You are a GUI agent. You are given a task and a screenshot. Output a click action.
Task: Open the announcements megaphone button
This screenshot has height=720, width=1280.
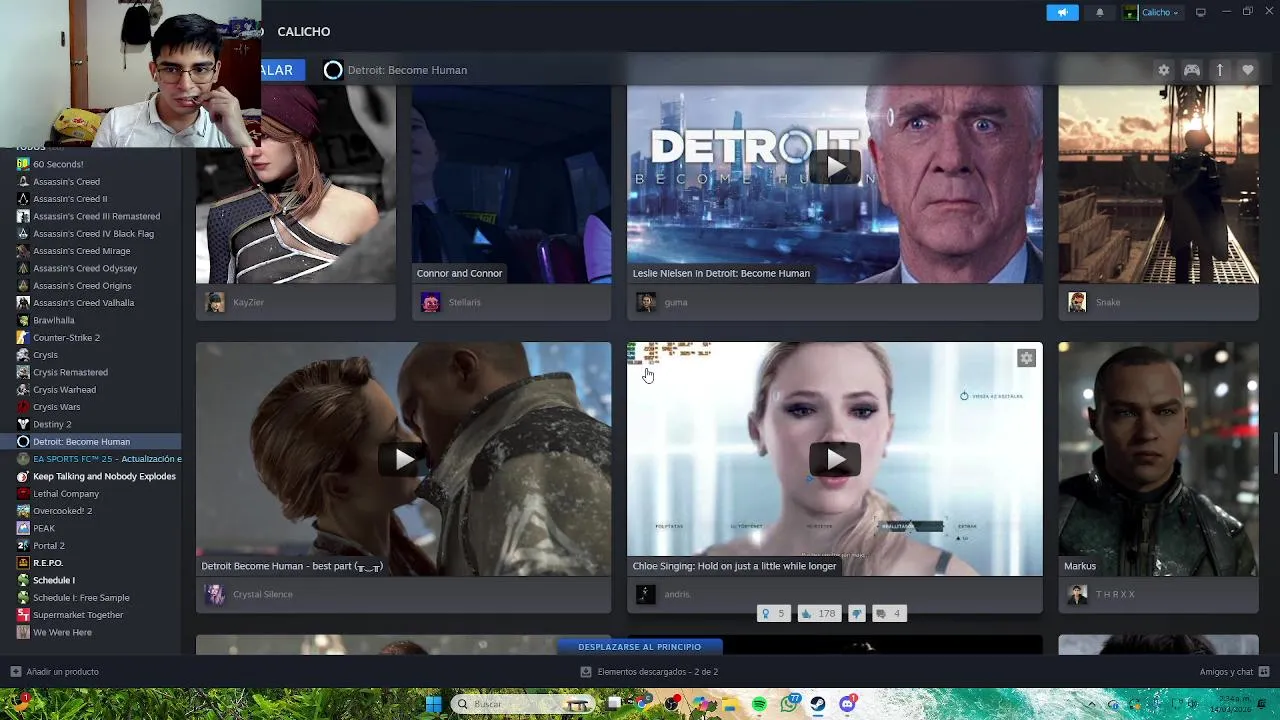click(1062, 12)
